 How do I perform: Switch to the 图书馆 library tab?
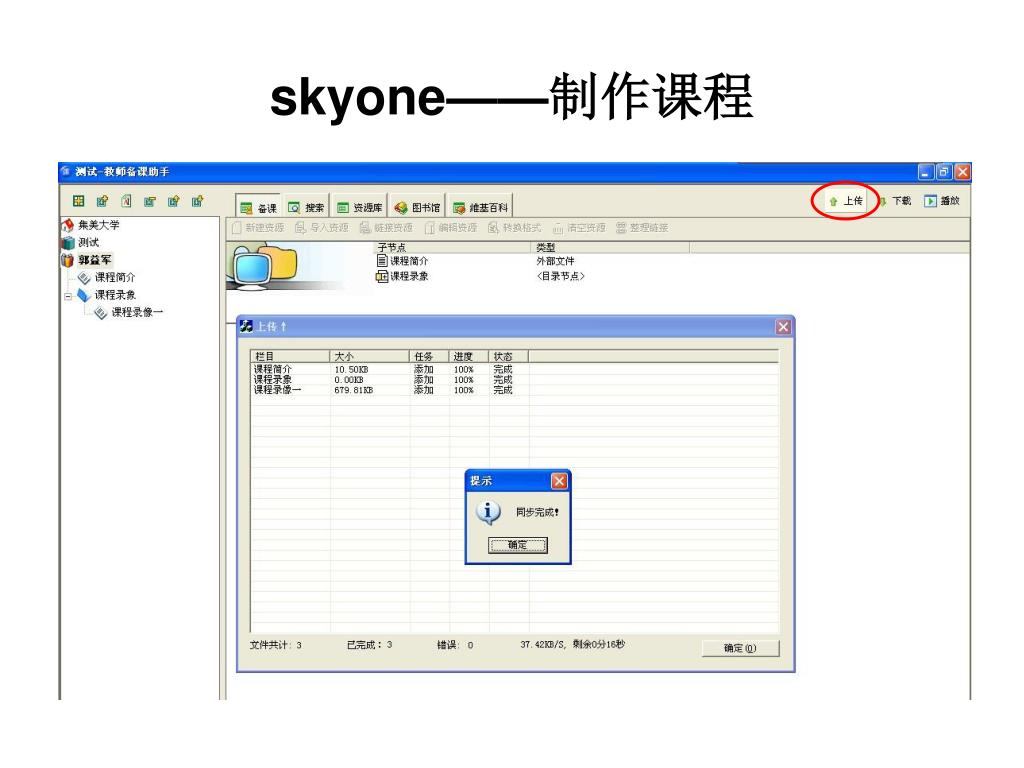417,208
